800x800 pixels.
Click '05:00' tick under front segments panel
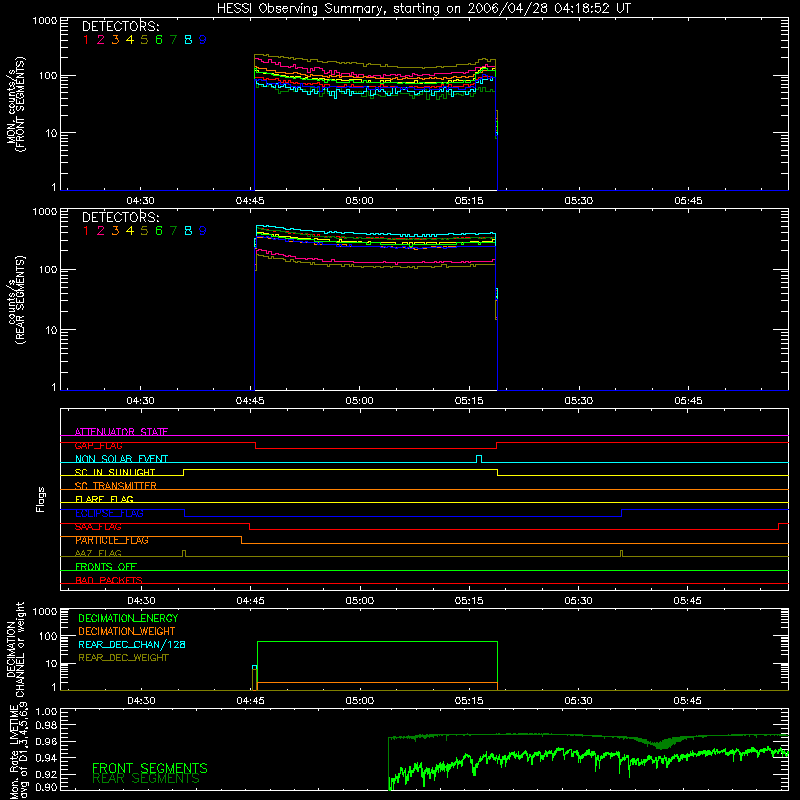[359, 201]
